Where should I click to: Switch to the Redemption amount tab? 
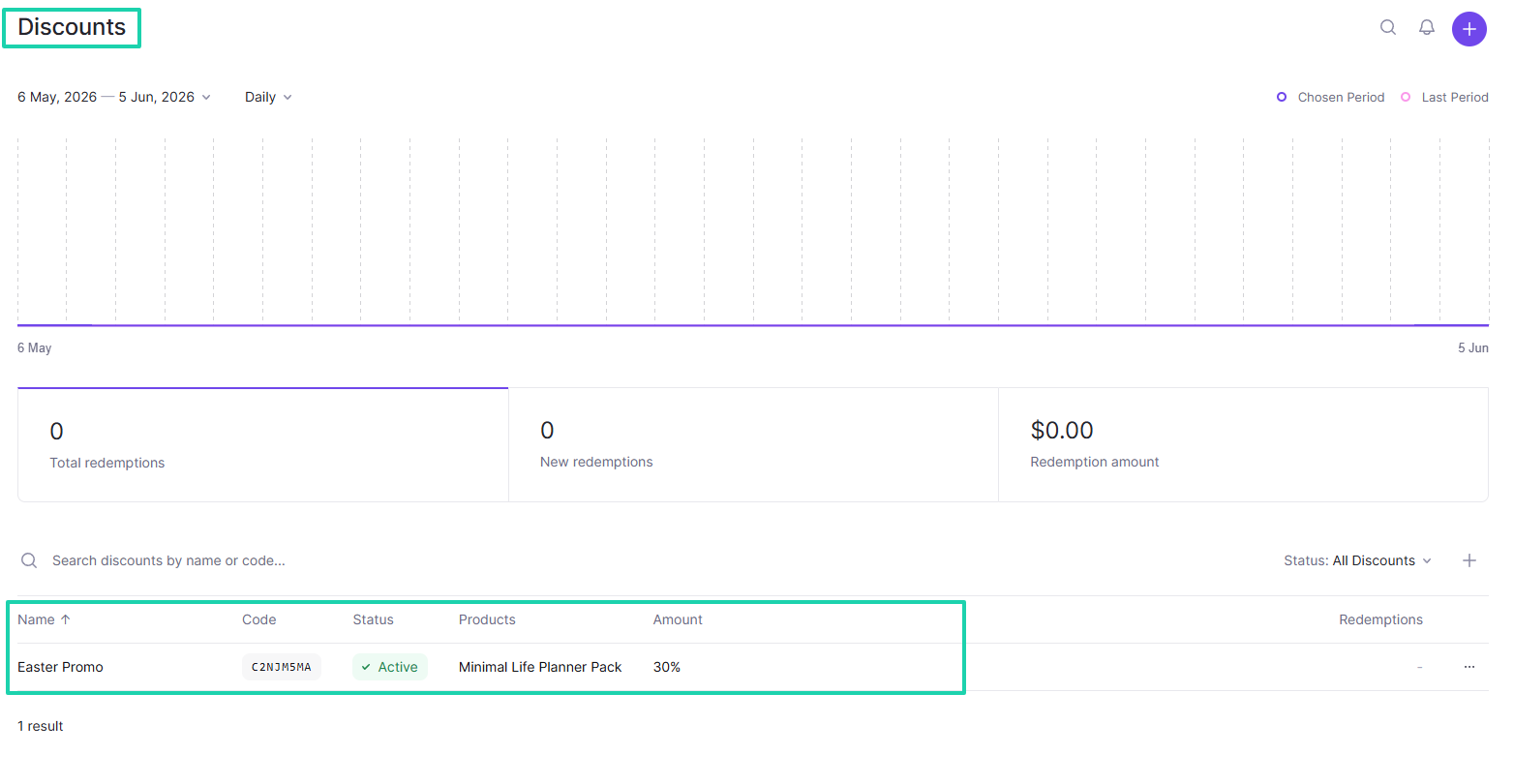(1243, 445)
